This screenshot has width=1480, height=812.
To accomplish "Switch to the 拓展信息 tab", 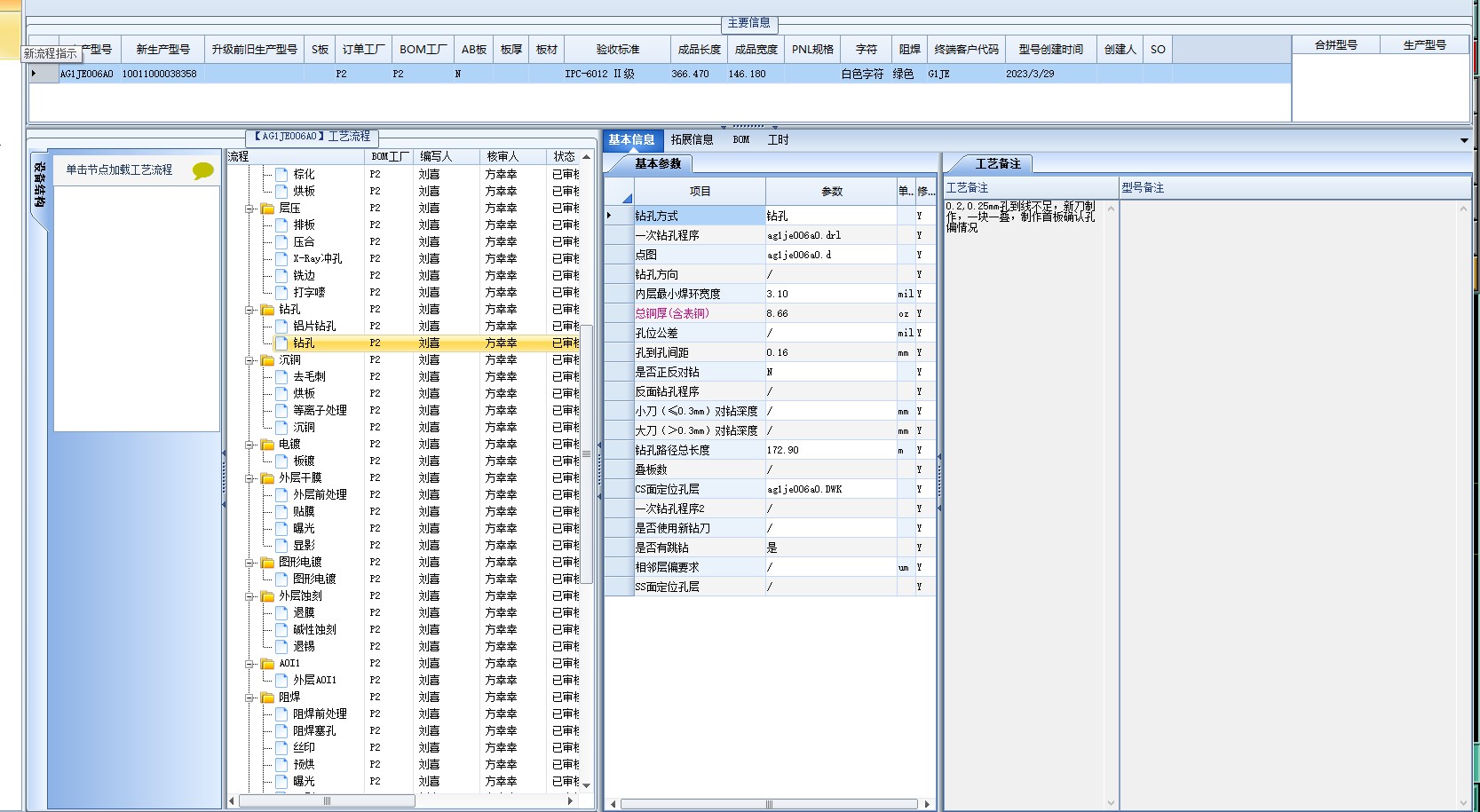I will [692, 139].
